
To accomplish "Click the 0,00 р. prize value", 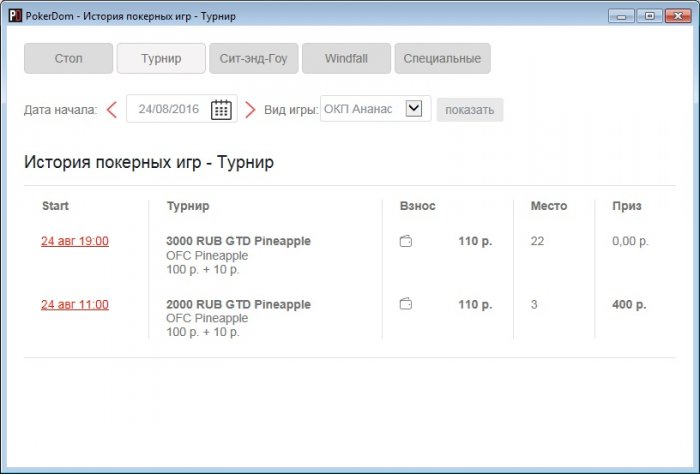I will coord(630,241).
